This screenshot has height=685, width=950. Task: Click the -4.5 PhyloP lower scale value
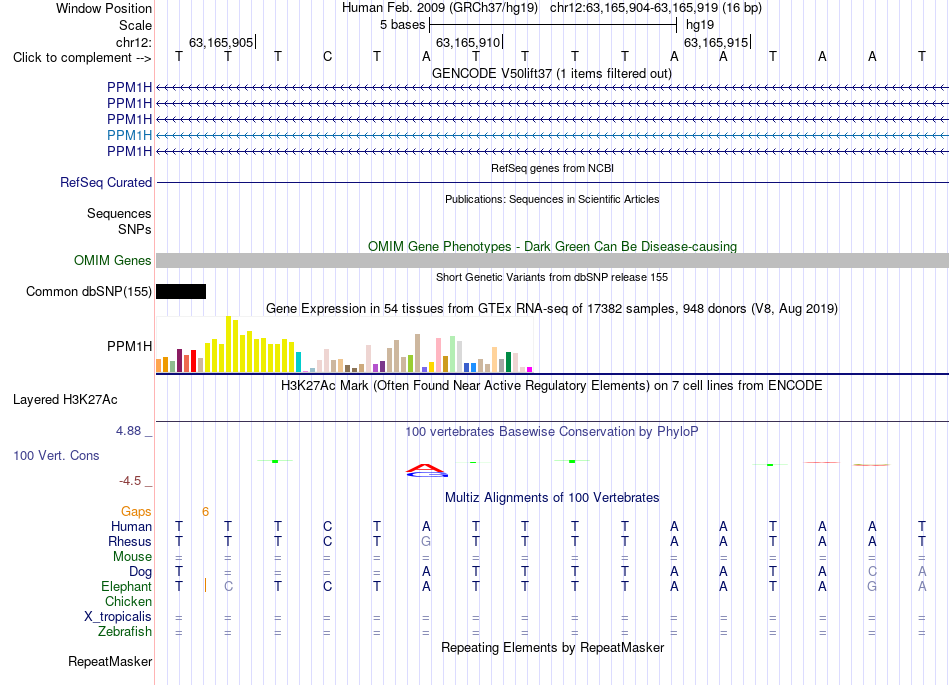click(130, 481)
